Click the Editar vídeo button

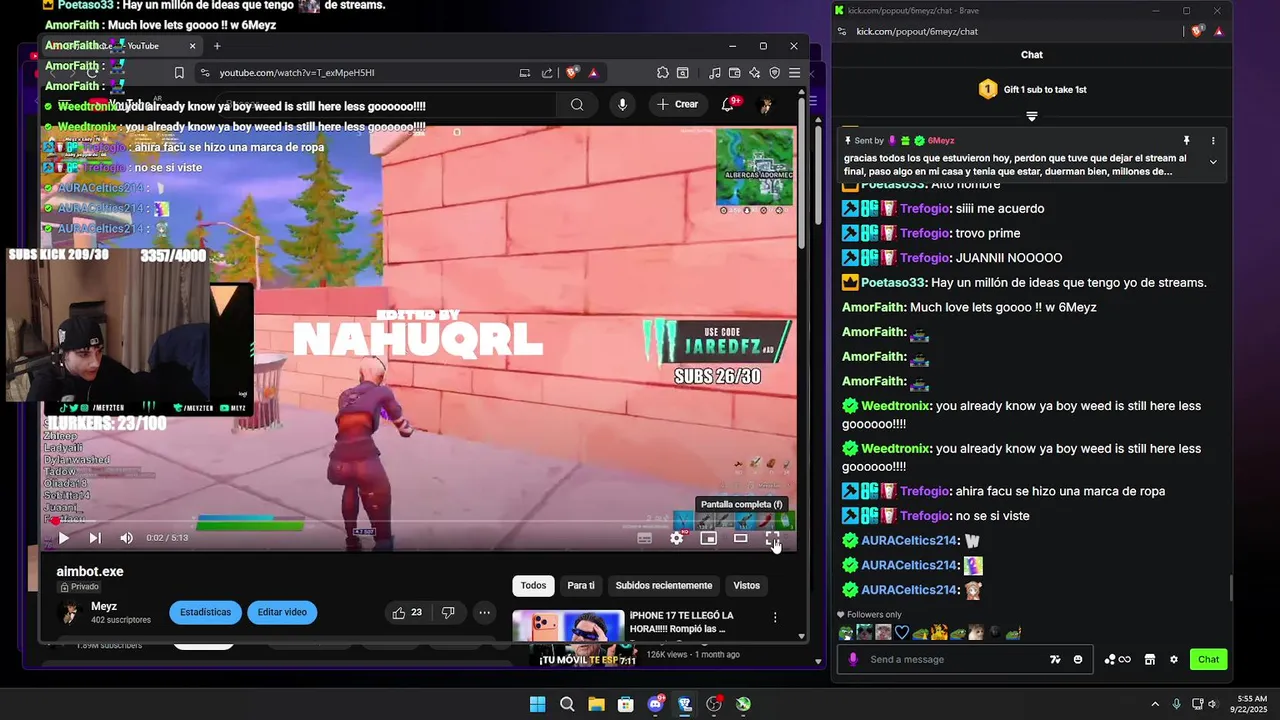(282, 612)
